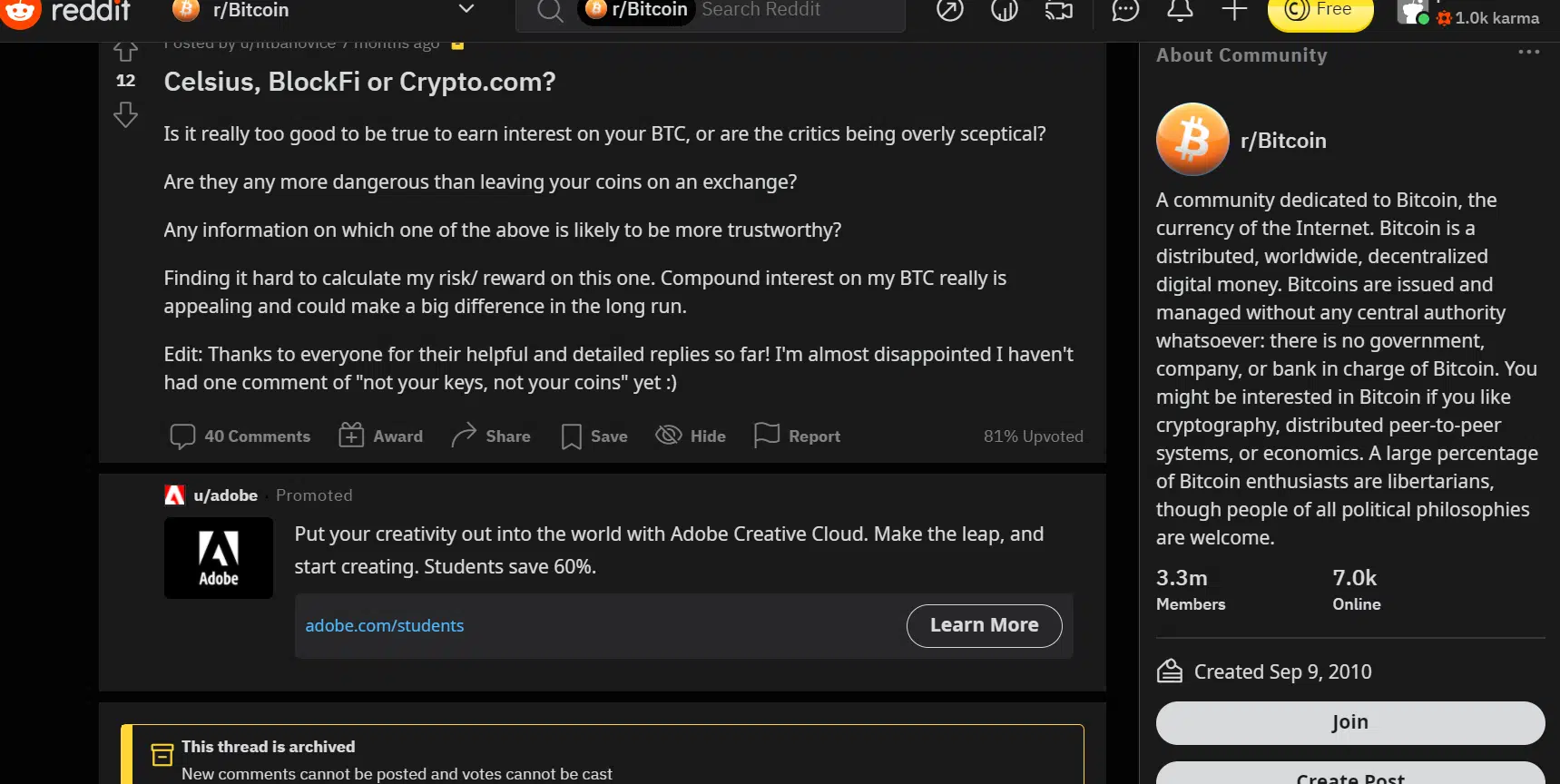This screenshot has height=784, width=1560.
Task: Hide this post
Action: (691, 436)
